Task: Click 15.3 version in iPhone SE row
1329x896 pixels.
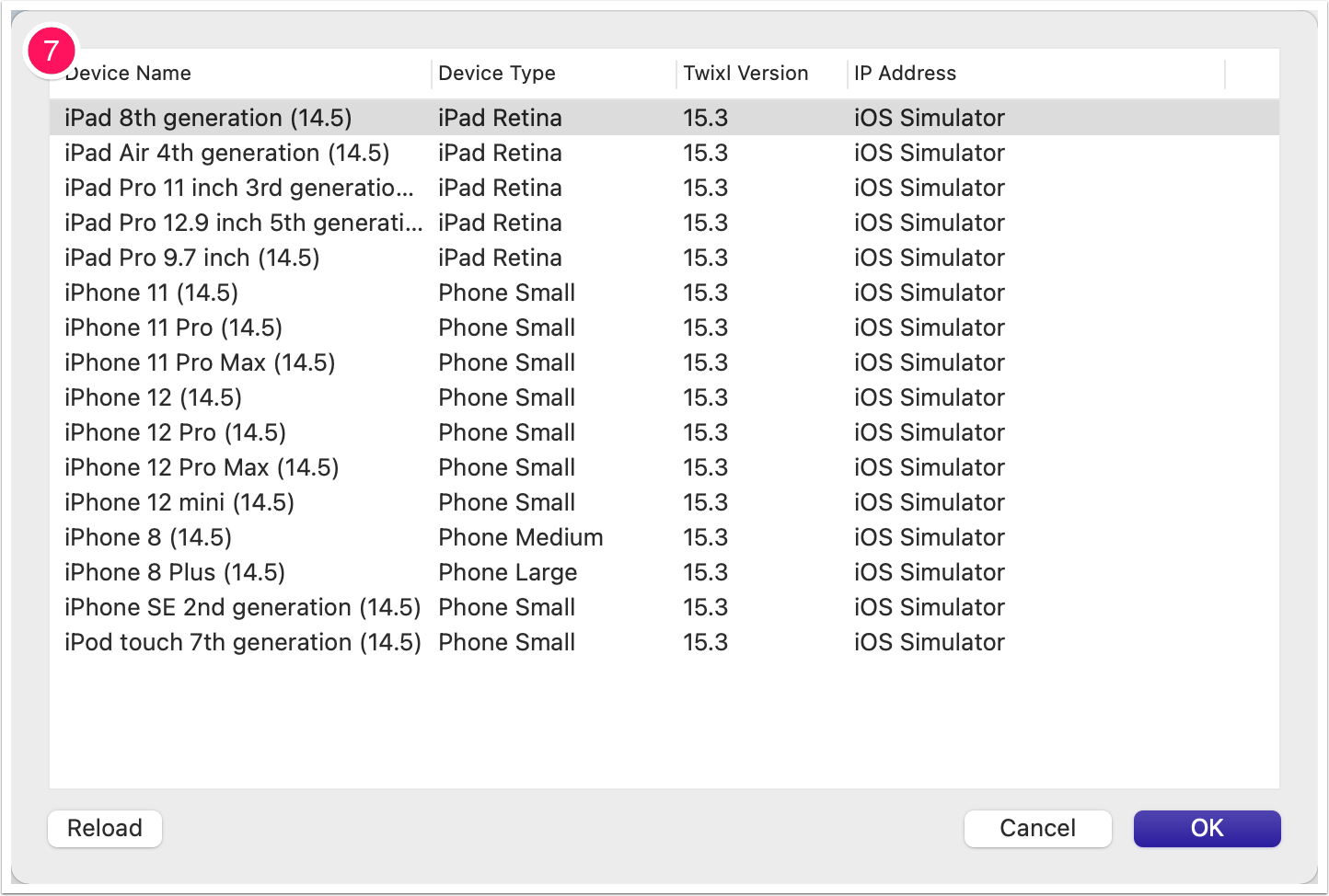Action: [x=705, y=607]
